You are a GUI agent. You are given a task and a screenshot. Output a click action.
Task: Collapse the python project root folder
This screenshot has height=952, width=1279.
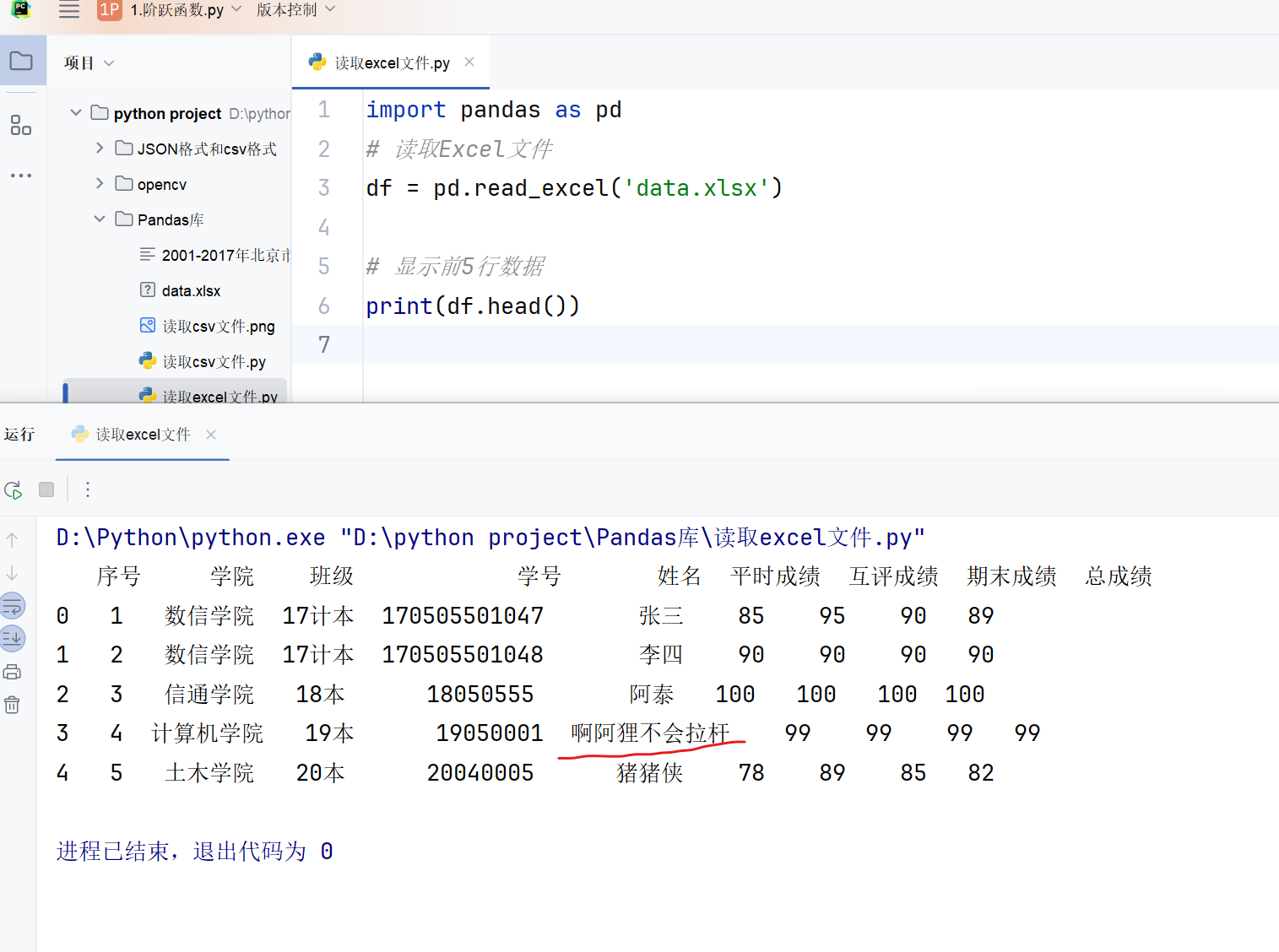[76, 112]
